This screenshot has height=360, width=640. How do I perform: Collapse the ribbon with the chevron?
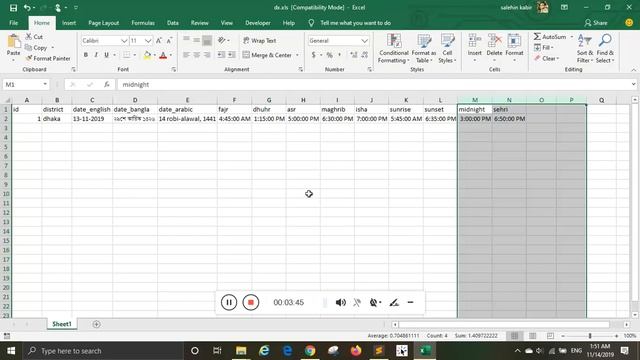[x=633, y=70]
